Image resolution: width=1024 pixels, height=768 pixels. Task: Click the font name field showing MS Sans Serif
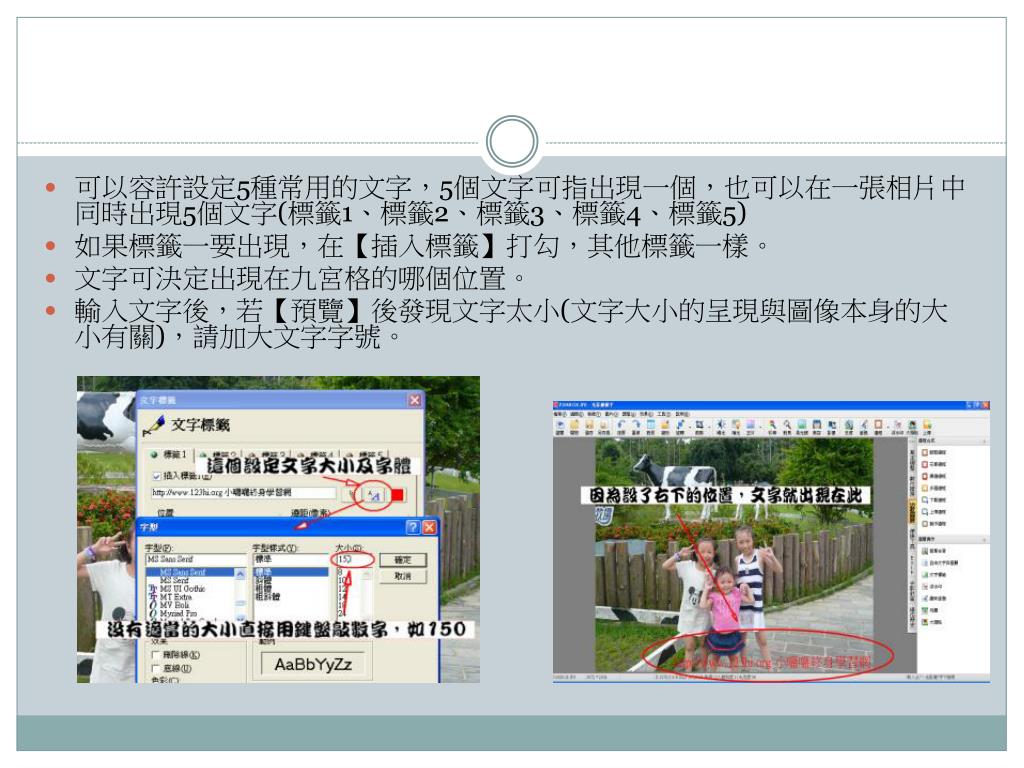(x=196, y=560)
